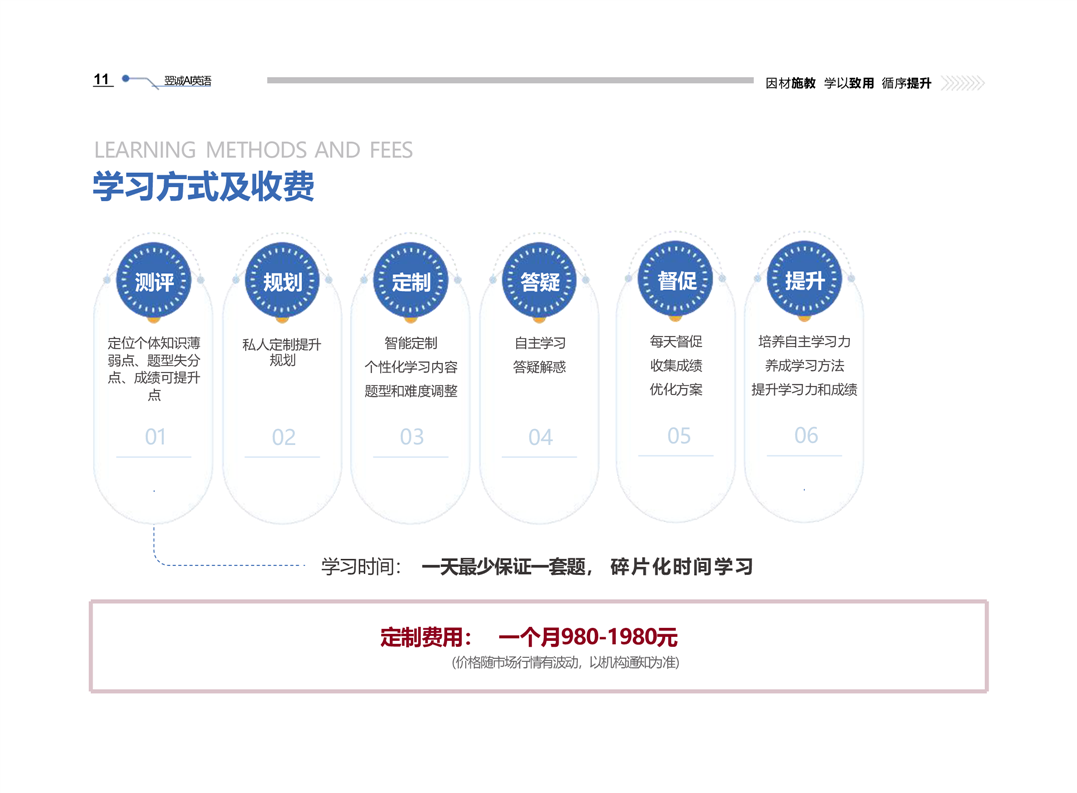Click the step number 05
Viewport: 1077px width, 793px height.
point(678,436)
